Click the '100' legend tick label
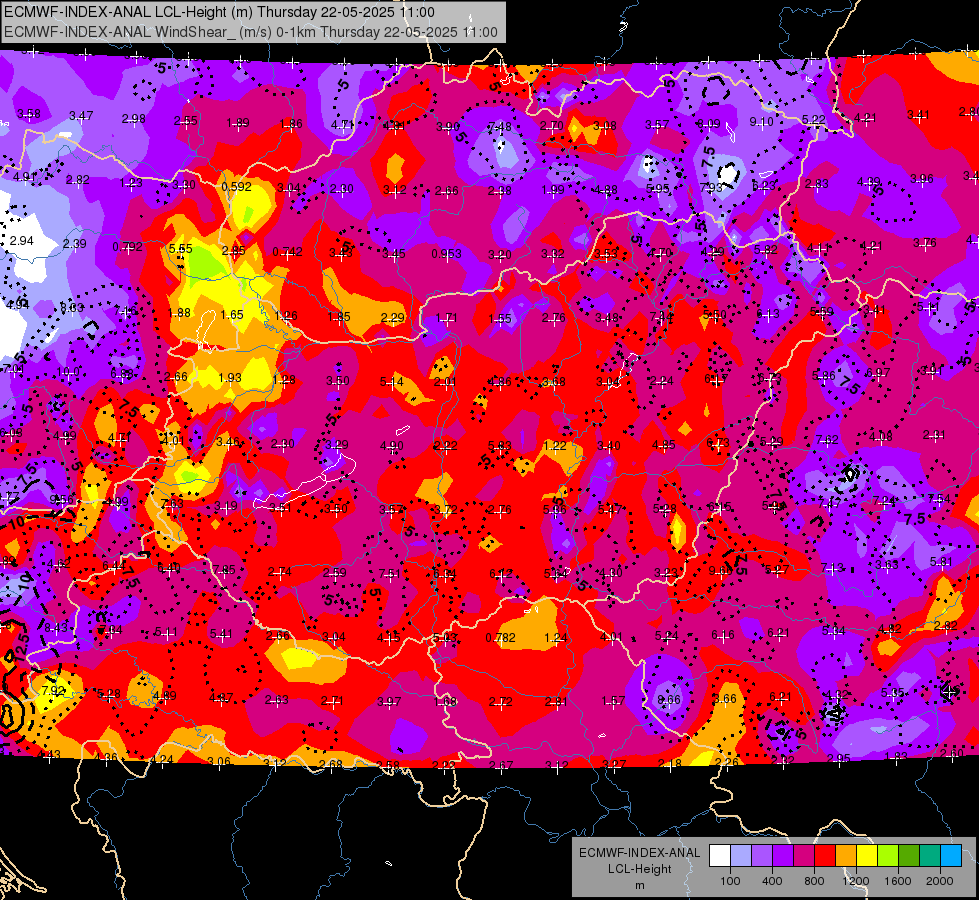Screen dimensions: 979x900 730,881
